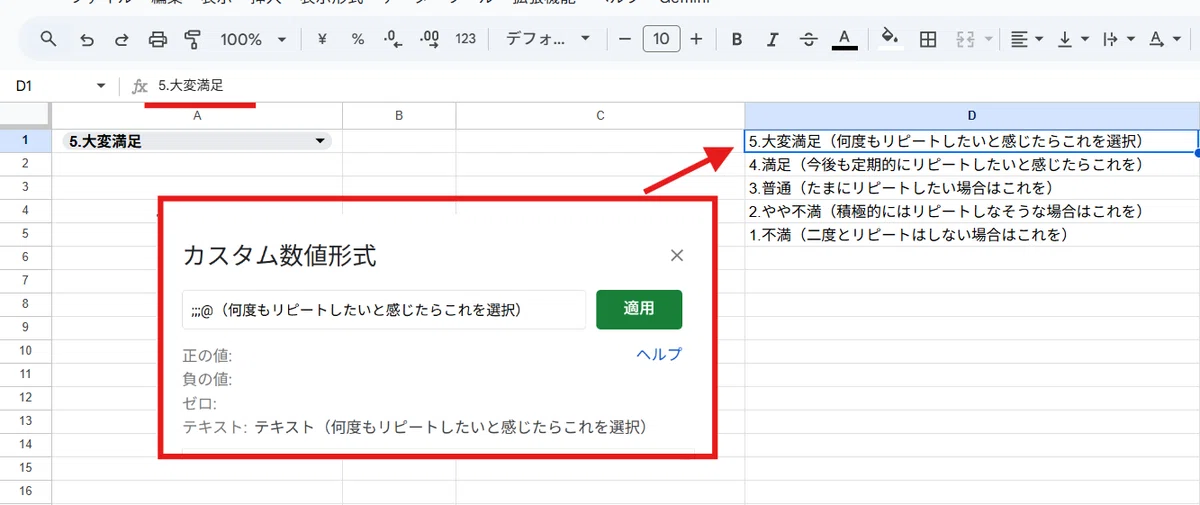1200x505 pixels.
Task: Select cell starting with 4.満足
Action: click(972, 164)
